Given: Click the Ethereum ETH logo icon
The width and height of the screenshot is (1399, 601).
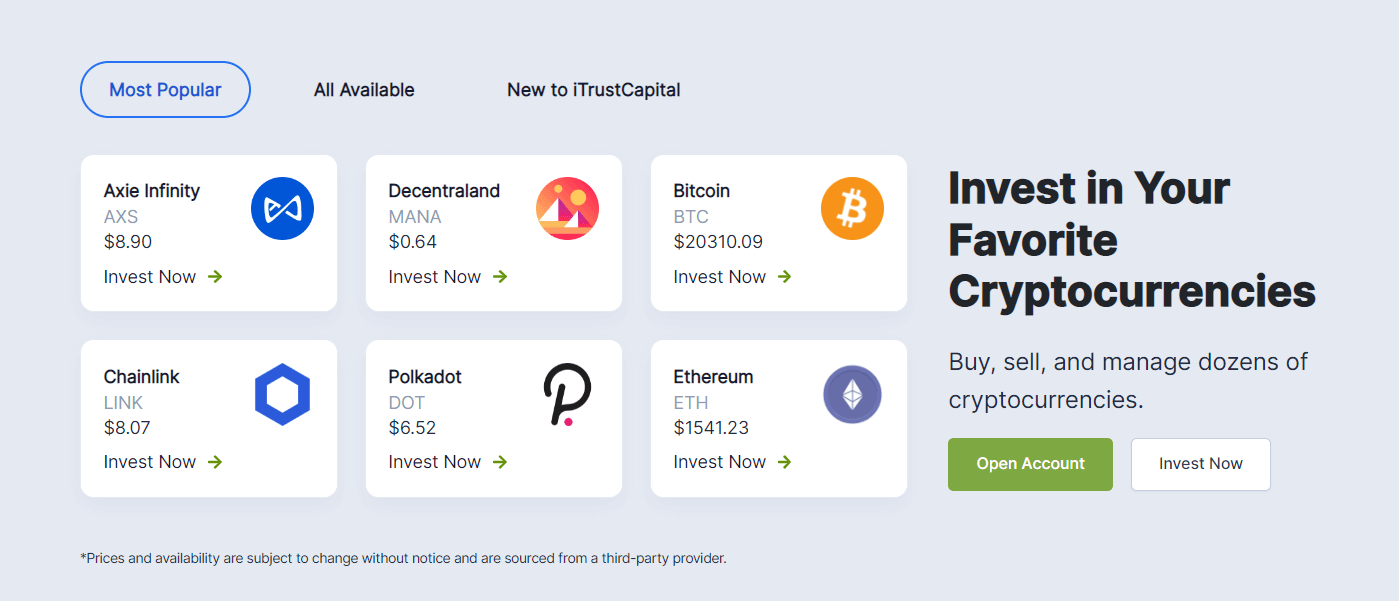Looking at the screenshot, I should click(852, 394).
